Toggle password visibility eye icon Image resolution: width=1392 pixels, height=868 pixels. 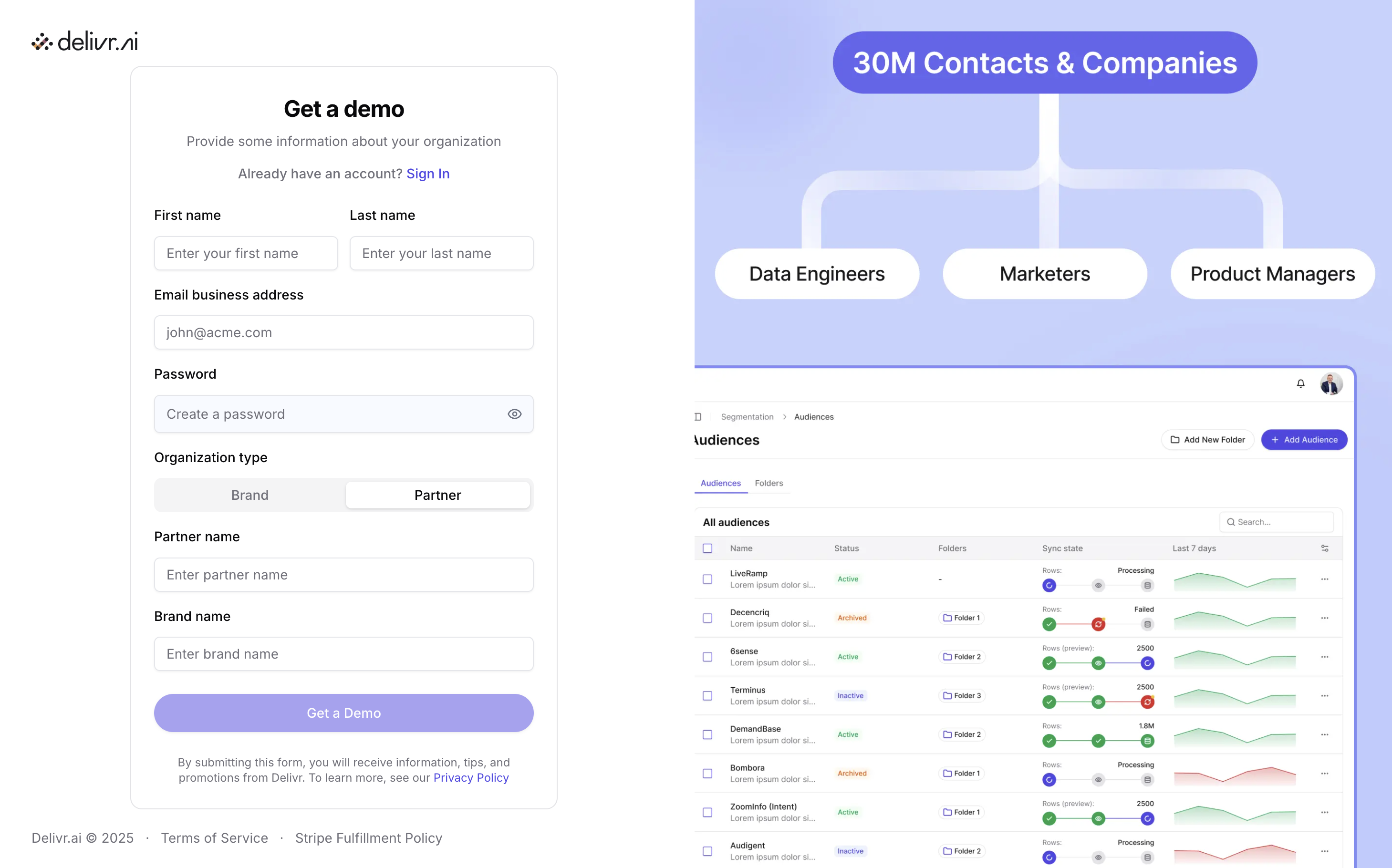[x=514, y=414]
